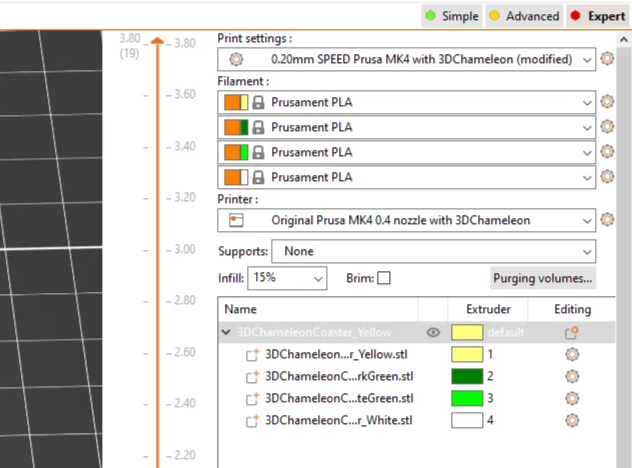Click lock icon on first filament row
This screenshot has width=632, height=468.
click(258, 102)
